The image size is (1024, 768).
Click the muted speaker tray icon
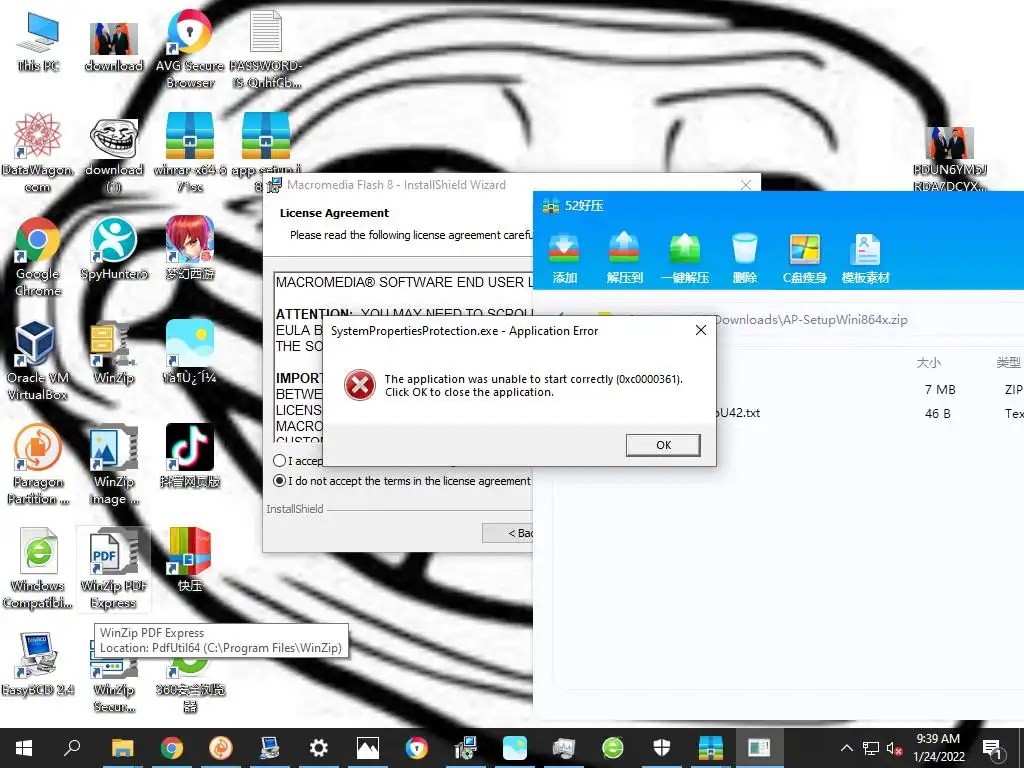click(x=894, y=748)
